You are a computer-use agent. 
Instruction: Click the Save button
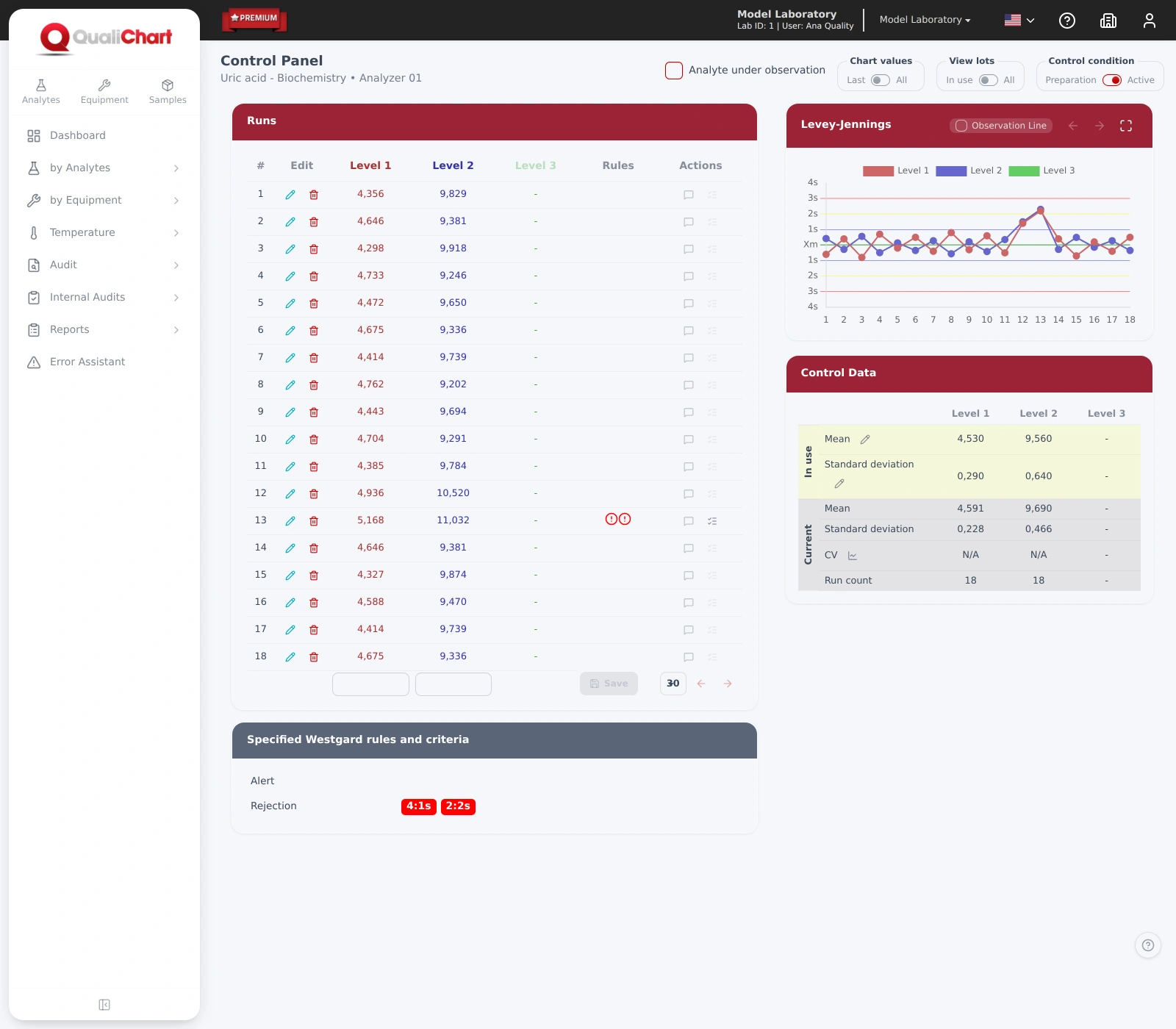(609, 684)
